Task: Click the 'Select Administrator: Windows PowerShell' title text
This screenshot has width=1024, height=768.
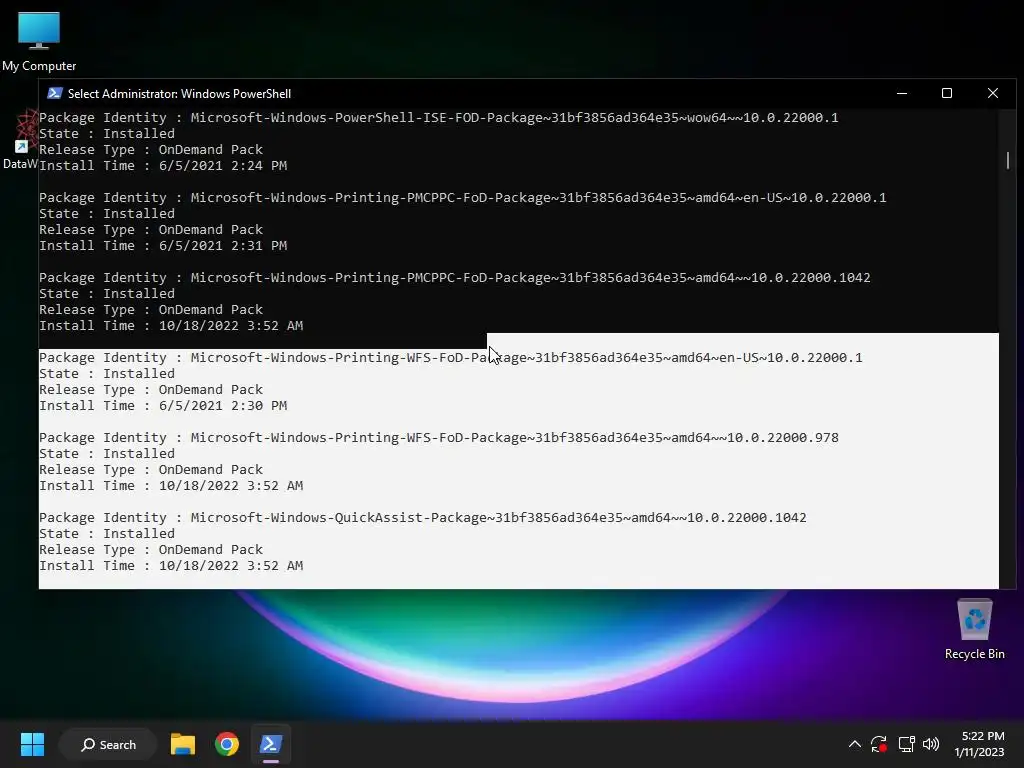Action: [x=180, y=93]
